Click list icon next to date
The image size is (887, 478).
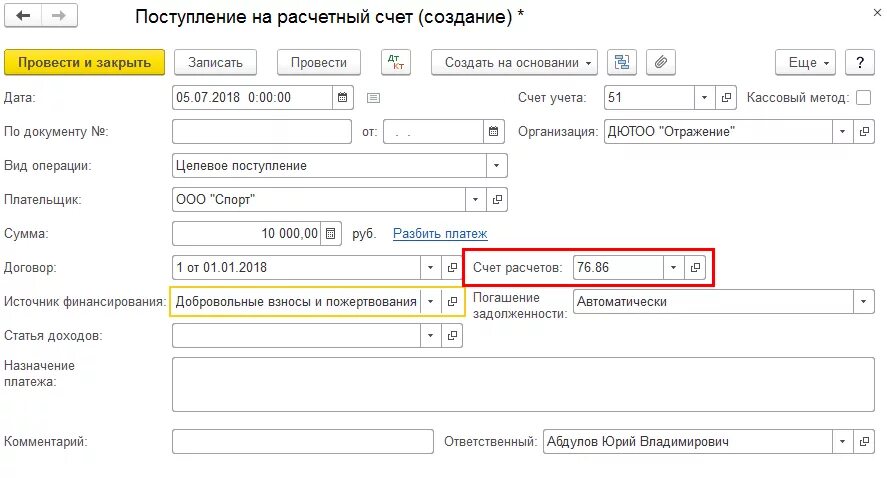pyautogui.click(x=373, y=98)
